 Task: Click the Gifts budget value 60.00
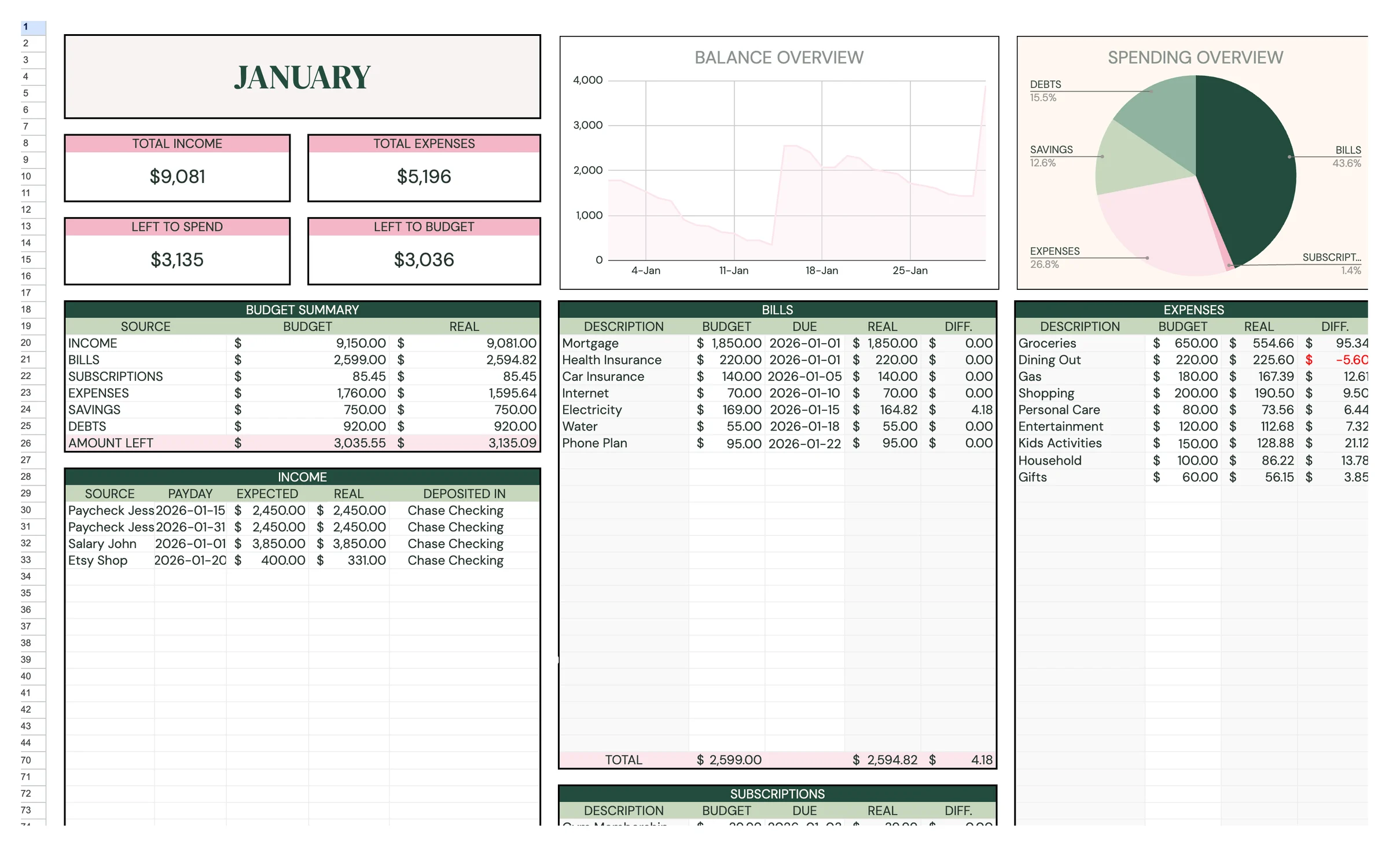pos(1183,477)
